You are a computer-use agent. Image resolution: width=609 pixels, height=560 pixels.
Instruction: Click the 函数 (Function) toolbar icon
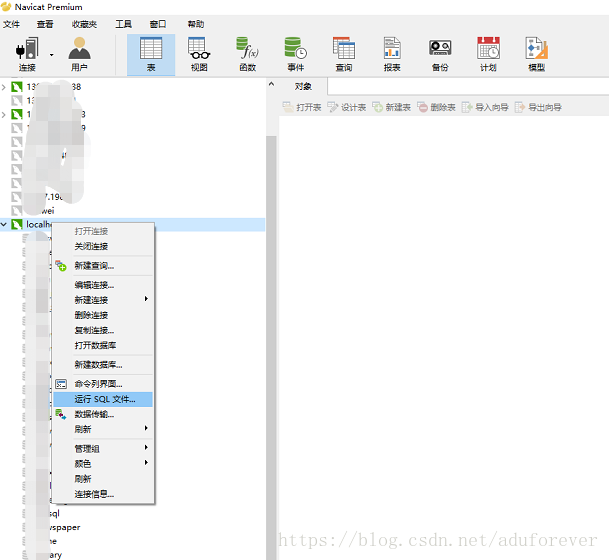[247, 55]
